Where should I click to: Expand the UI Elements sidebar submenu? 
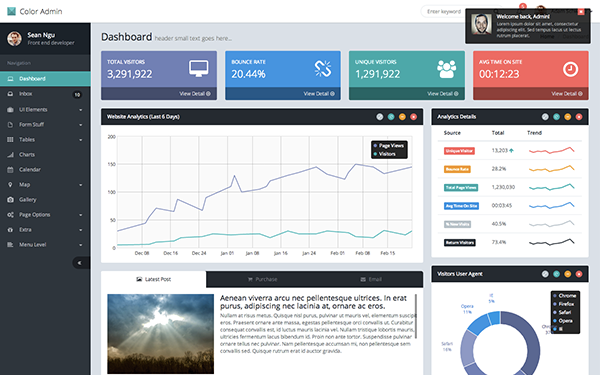(x=45, y=109)
